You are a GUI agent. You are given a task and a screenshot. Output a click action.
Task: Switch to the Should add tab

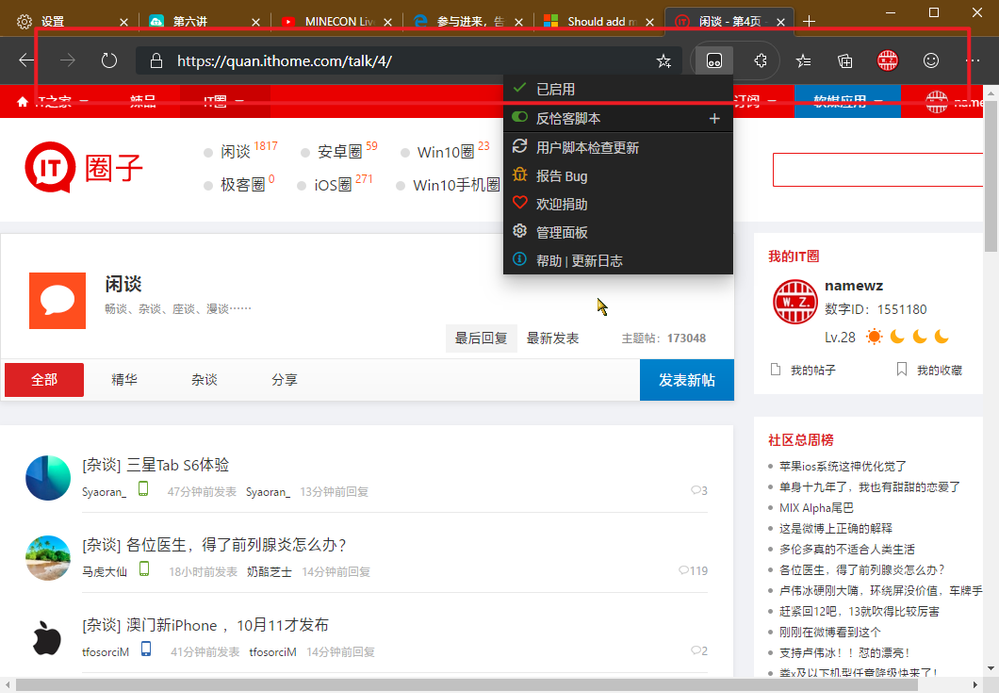pyautogui.click(x=596, y=22)
